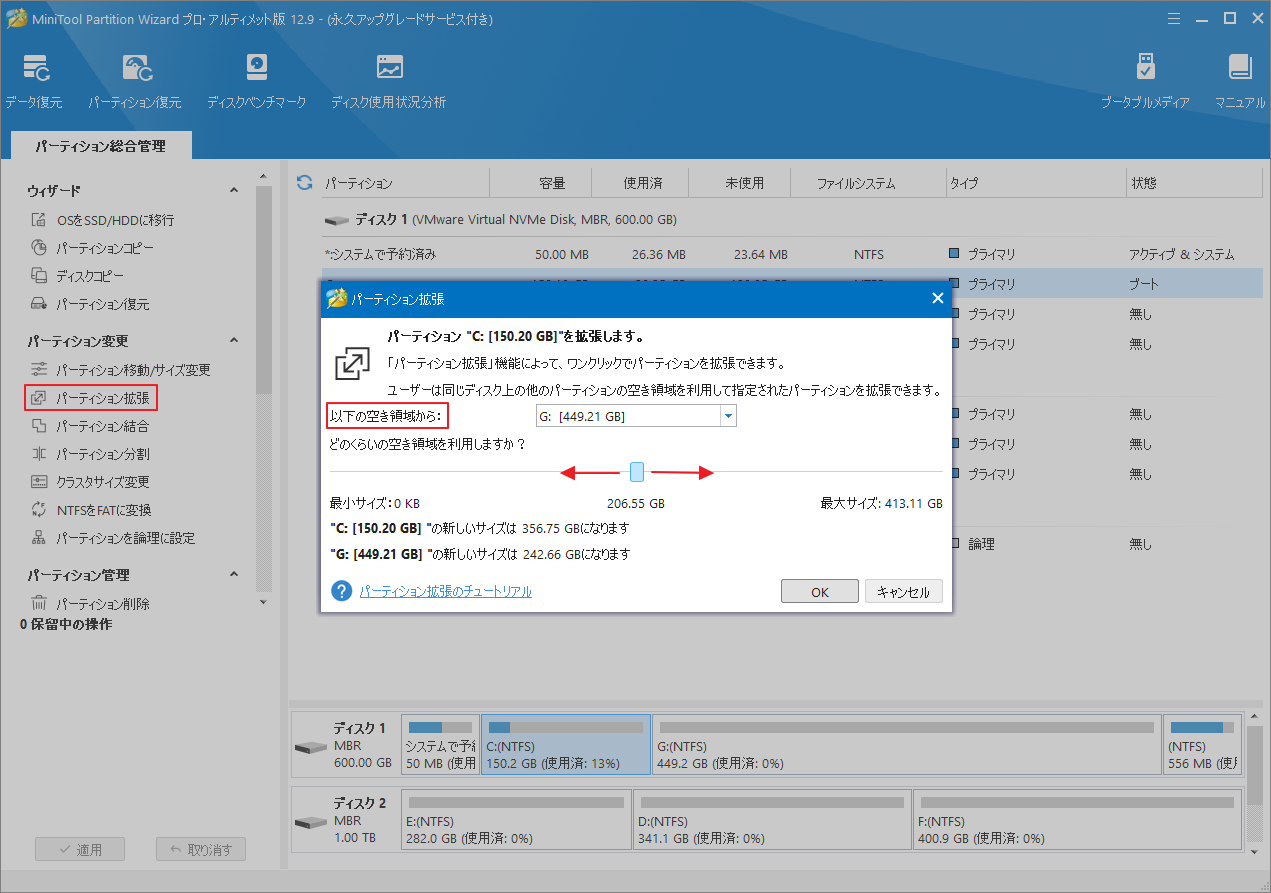Image resolution: width=1271 pixels, height=893 pixels.
Task: Select G:(NTFS) 449.2 GB partition block
Action: click(x=906, y=745)
